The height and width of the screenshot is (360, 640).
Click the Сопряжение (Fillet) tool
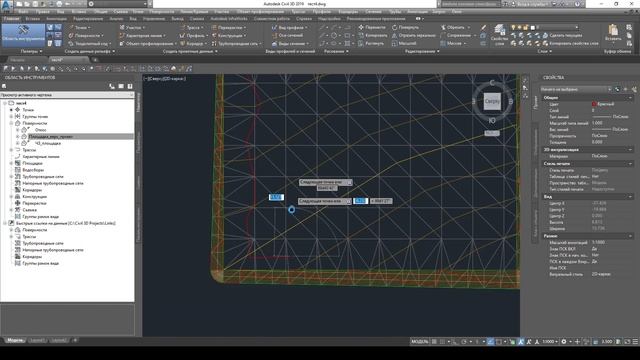tap(458, 36)
